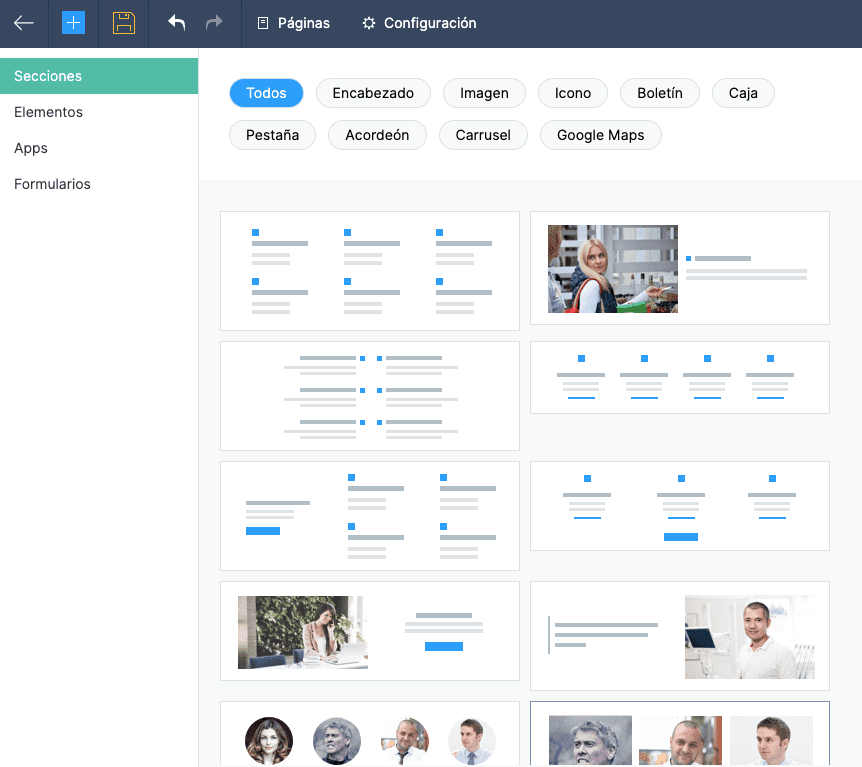Viewport: 862px width, 767px height.
Task: Redo the last undone action
Action: coord(214,23)
